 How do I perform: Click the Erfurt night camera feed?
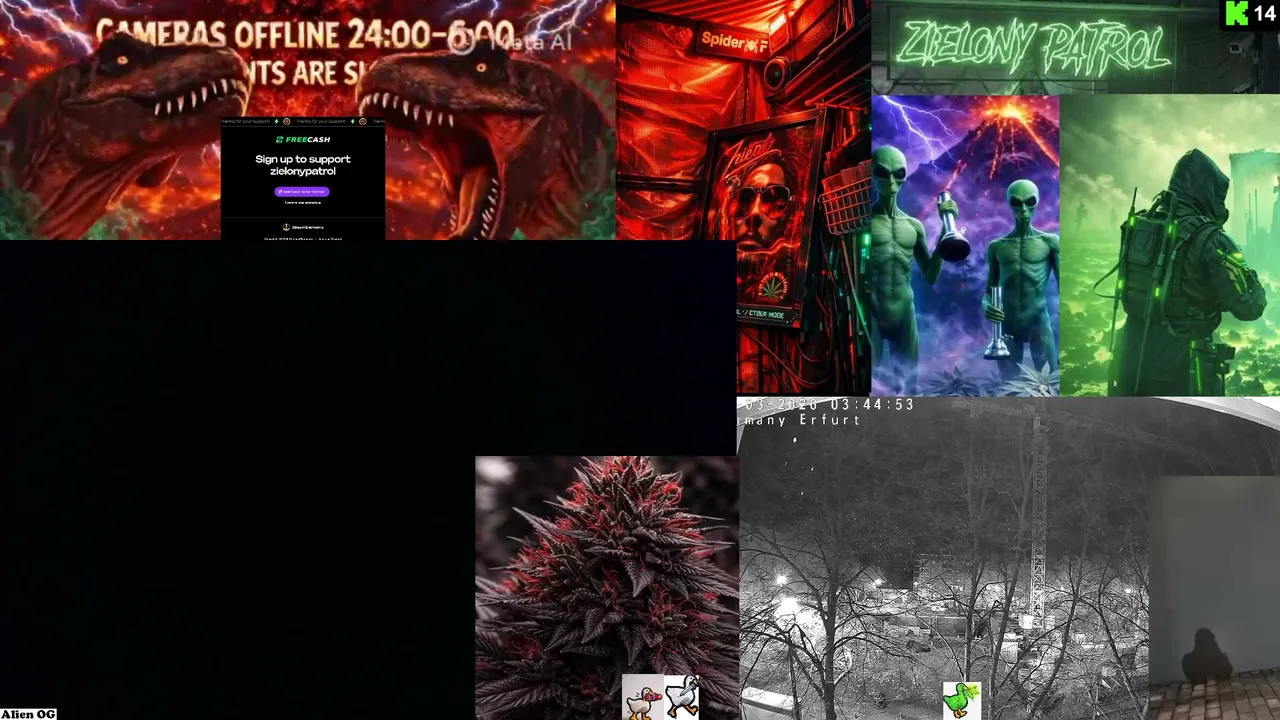[943, 558]
